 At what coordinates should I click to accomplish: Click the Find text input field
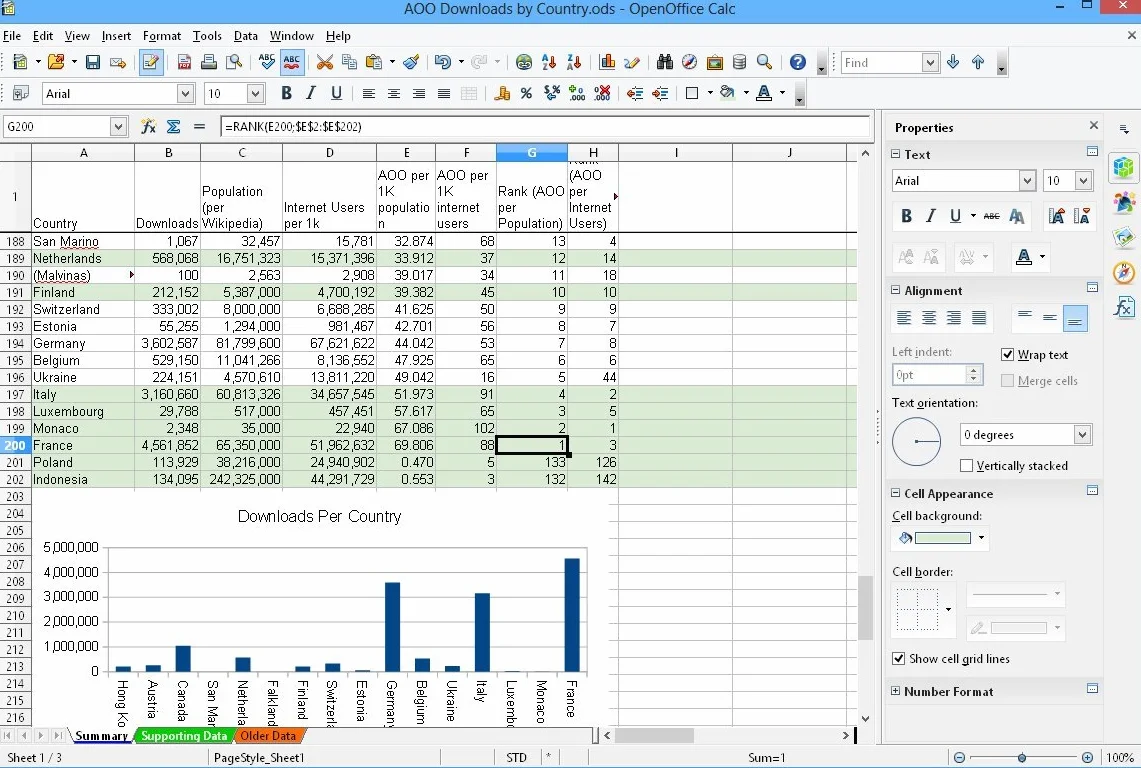click(882, 63)
